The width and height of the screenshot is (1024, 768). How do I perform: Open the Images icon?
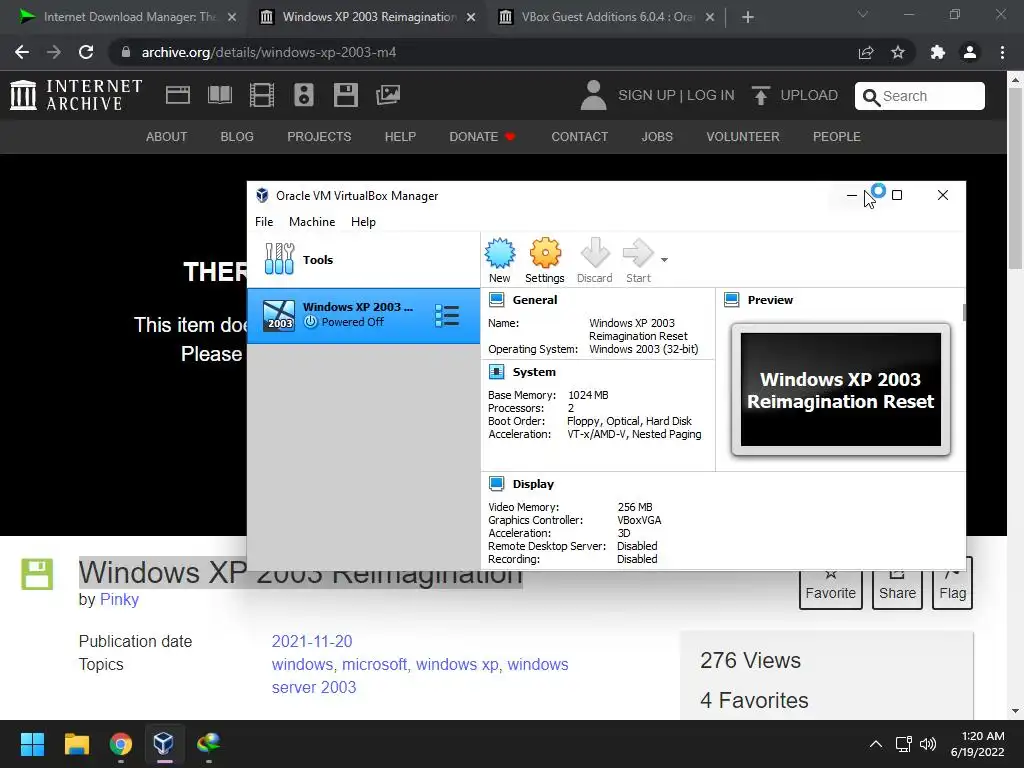388,95
